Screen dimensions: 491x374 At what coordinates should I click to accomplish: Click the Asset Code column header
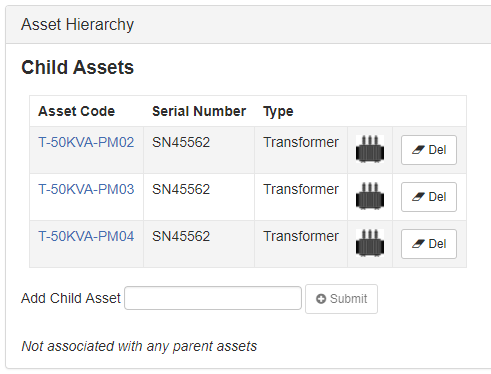coord(76,111)
